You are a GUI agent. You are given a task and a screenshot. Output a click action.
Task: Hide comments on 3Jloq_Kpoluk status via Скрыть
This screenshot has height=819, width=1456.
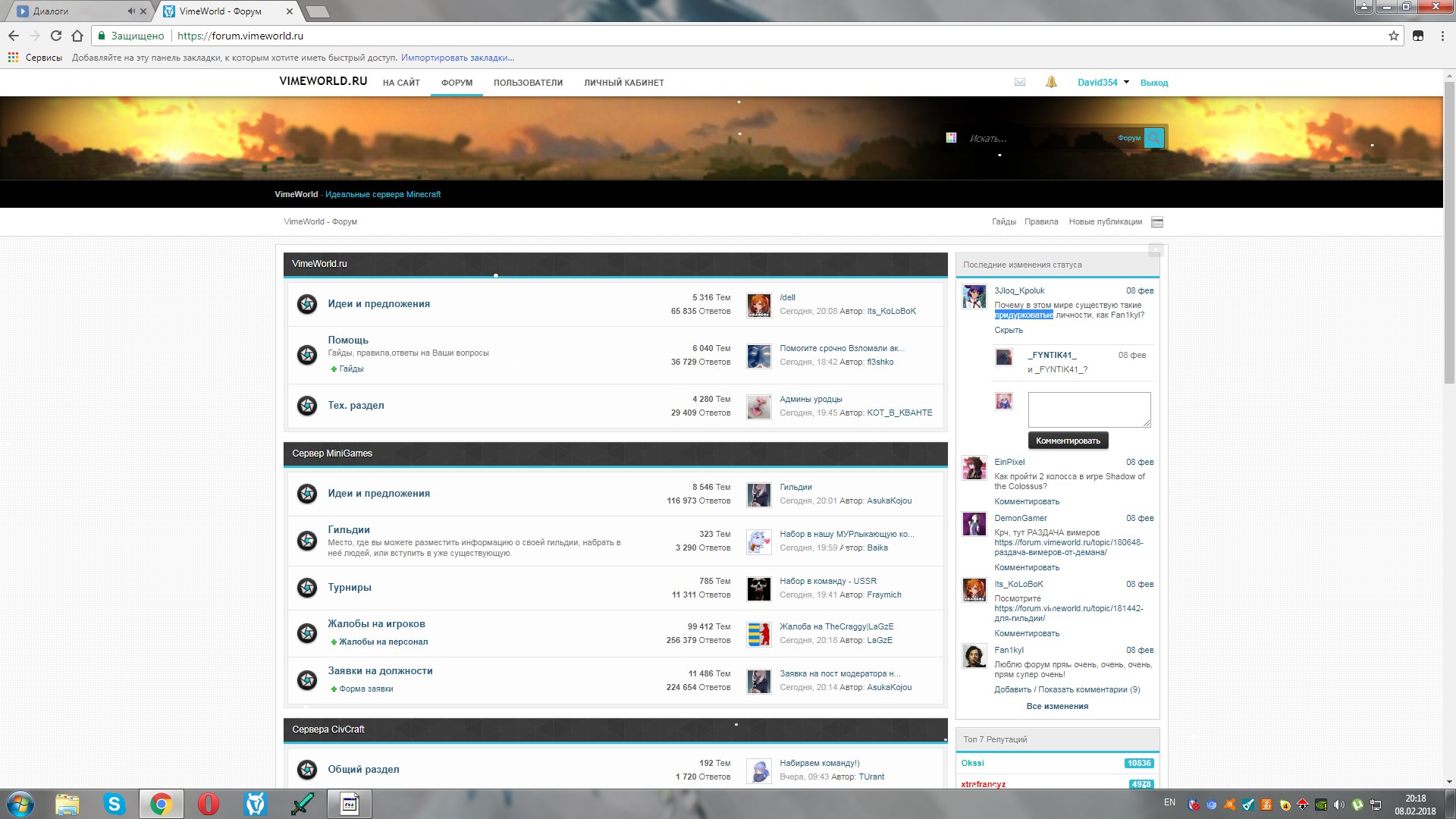tap(1009, 330)
